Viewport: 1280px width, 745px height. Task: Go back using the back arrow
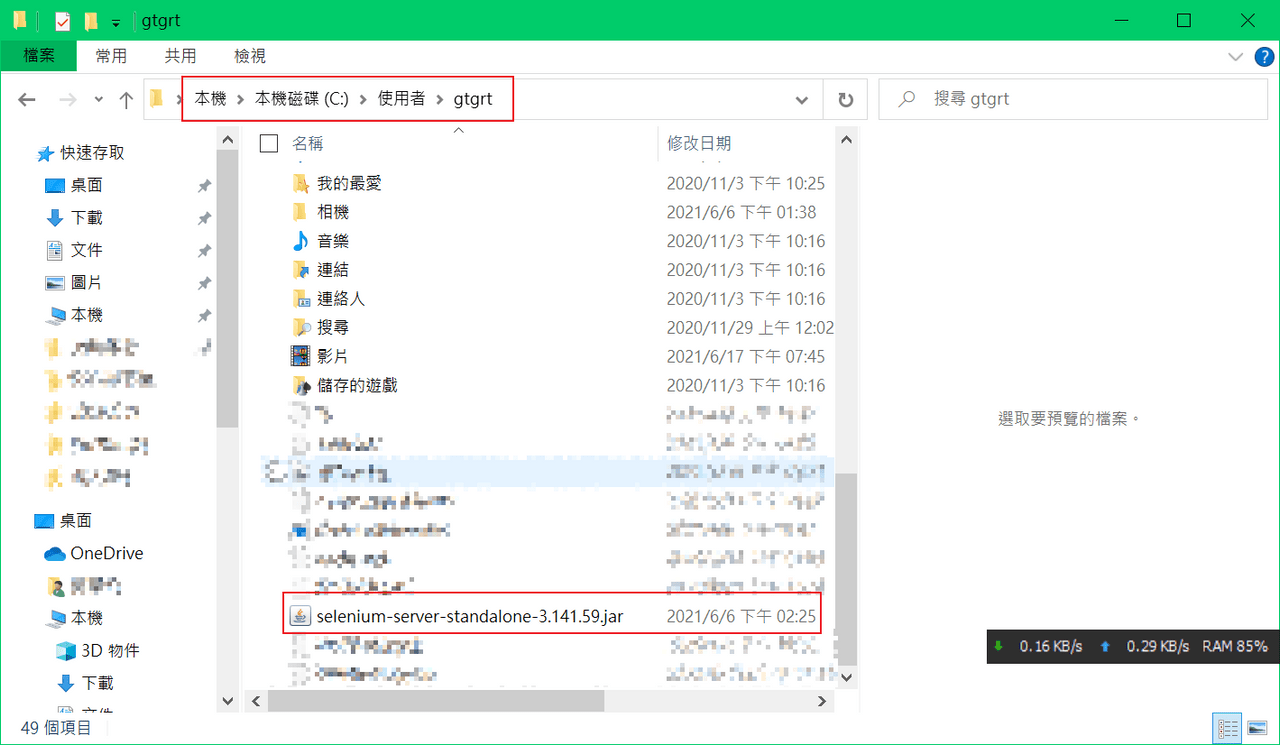(26, 99)
